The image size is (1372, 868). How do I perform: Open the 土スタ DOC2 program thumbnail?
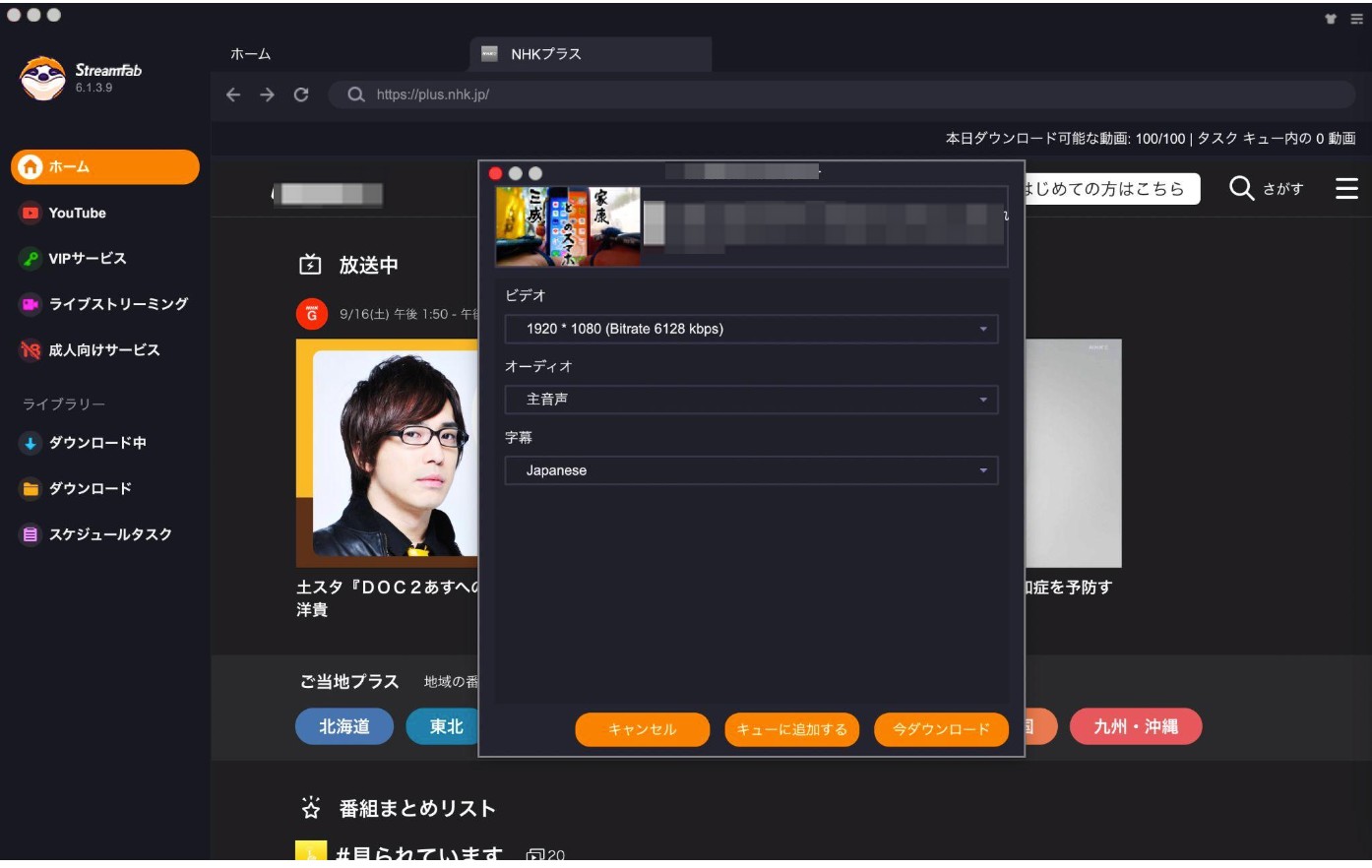pyautogui.click(x=388, y=454)
